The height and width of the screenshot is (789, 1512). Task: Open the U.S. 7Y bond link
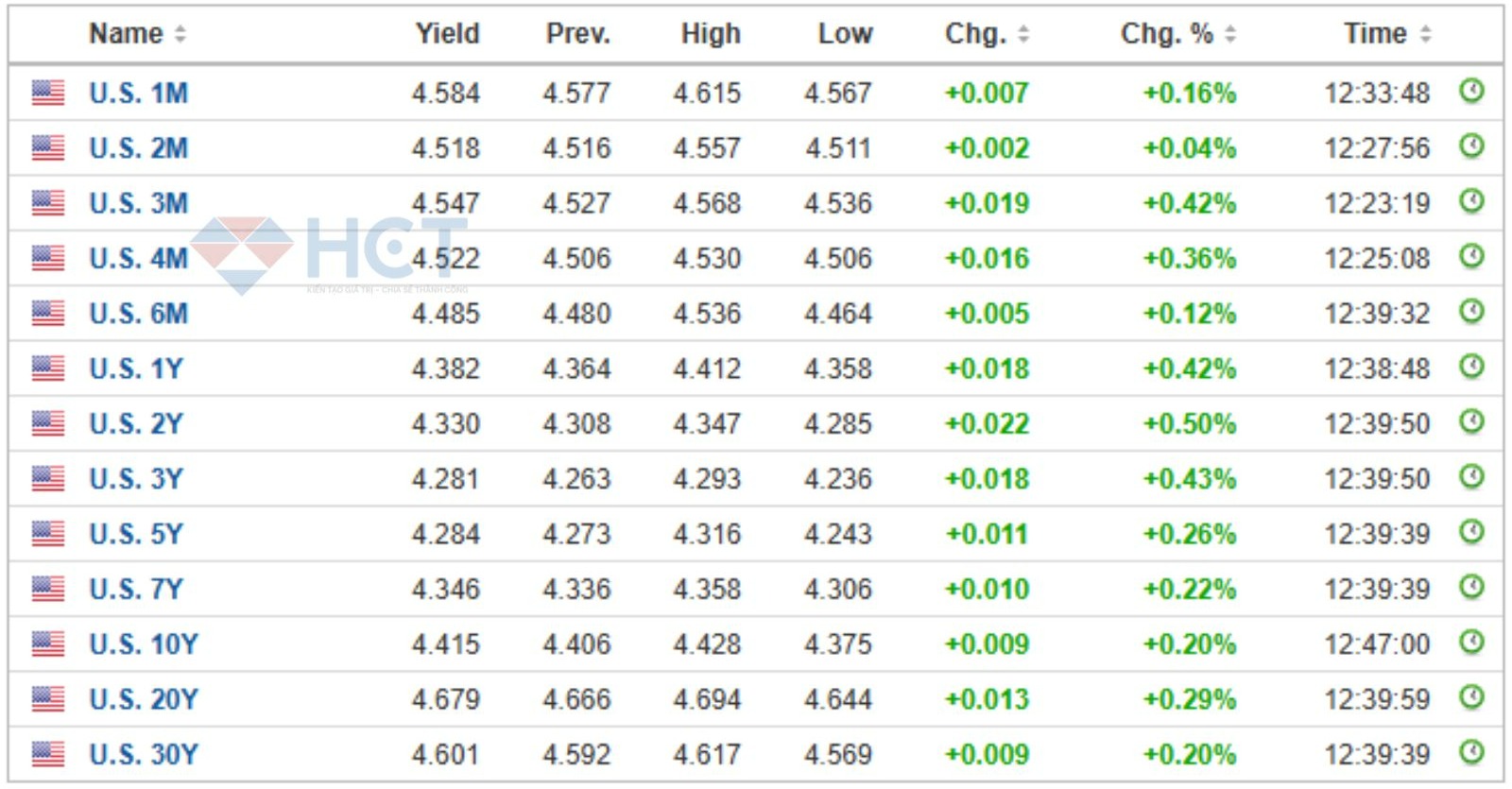click(135, 590)
